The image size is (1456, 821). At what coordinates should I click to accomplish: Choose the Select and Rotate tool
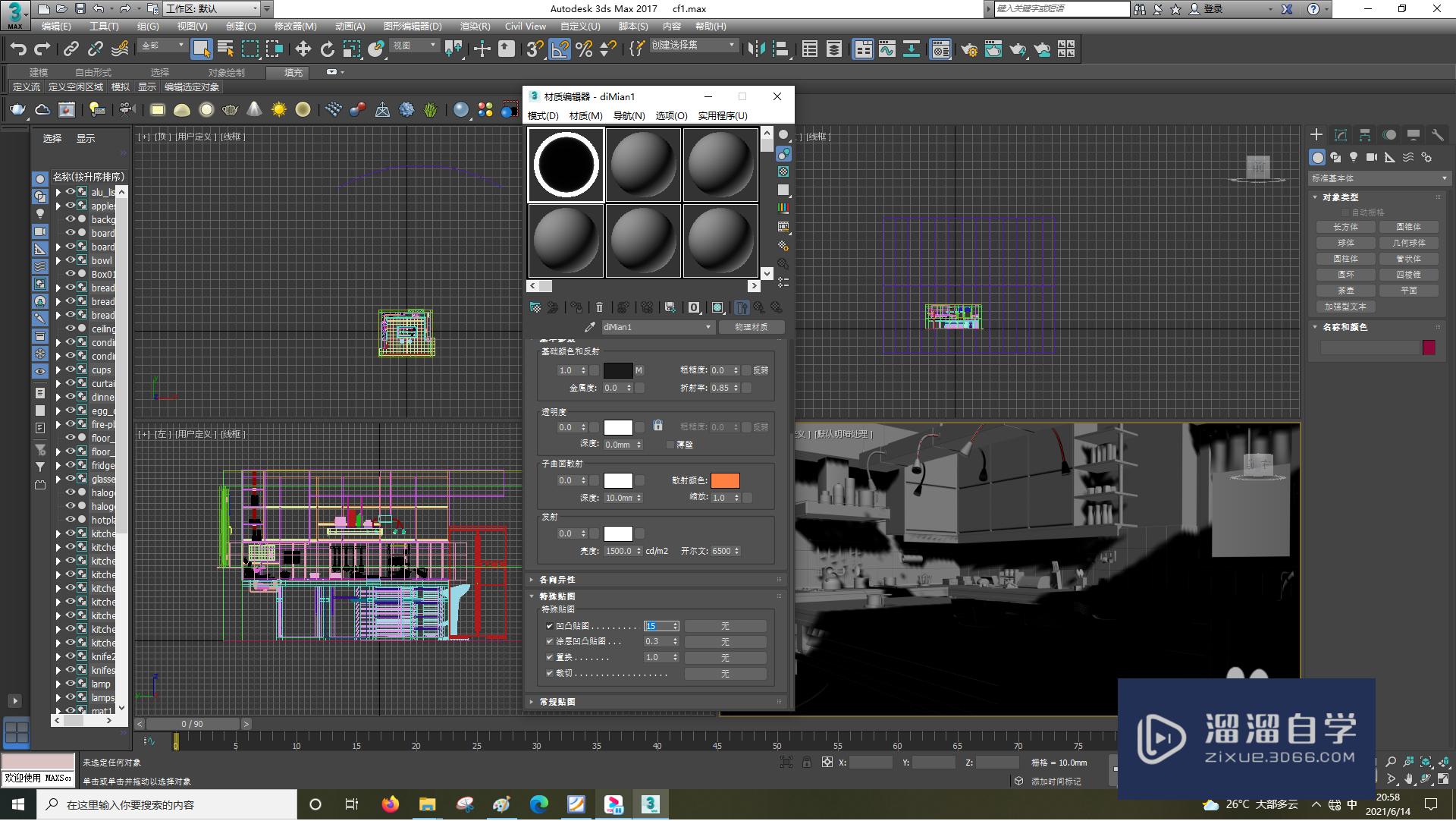327,49
